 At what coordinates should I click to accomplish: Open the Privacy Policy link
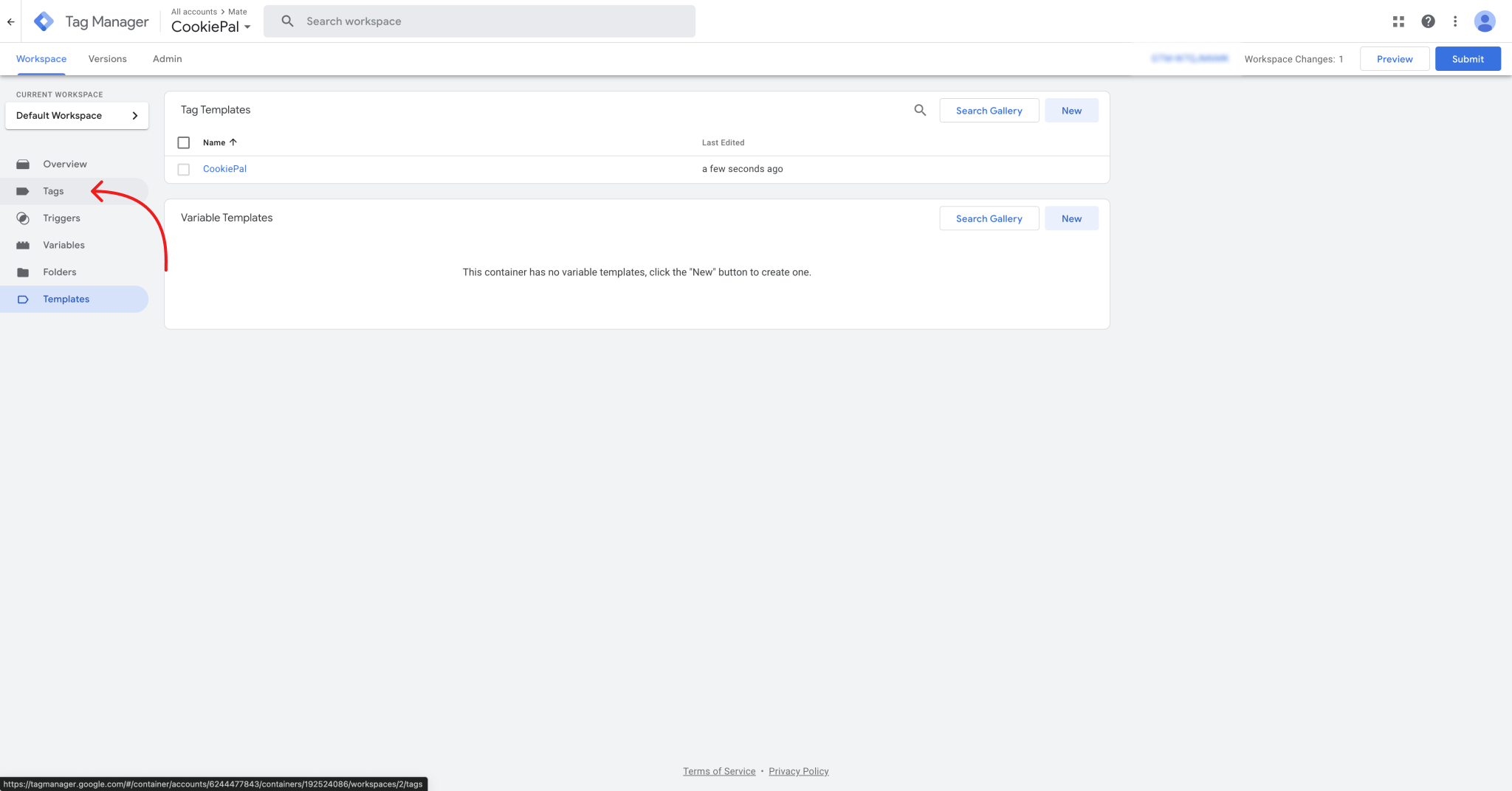799,771
